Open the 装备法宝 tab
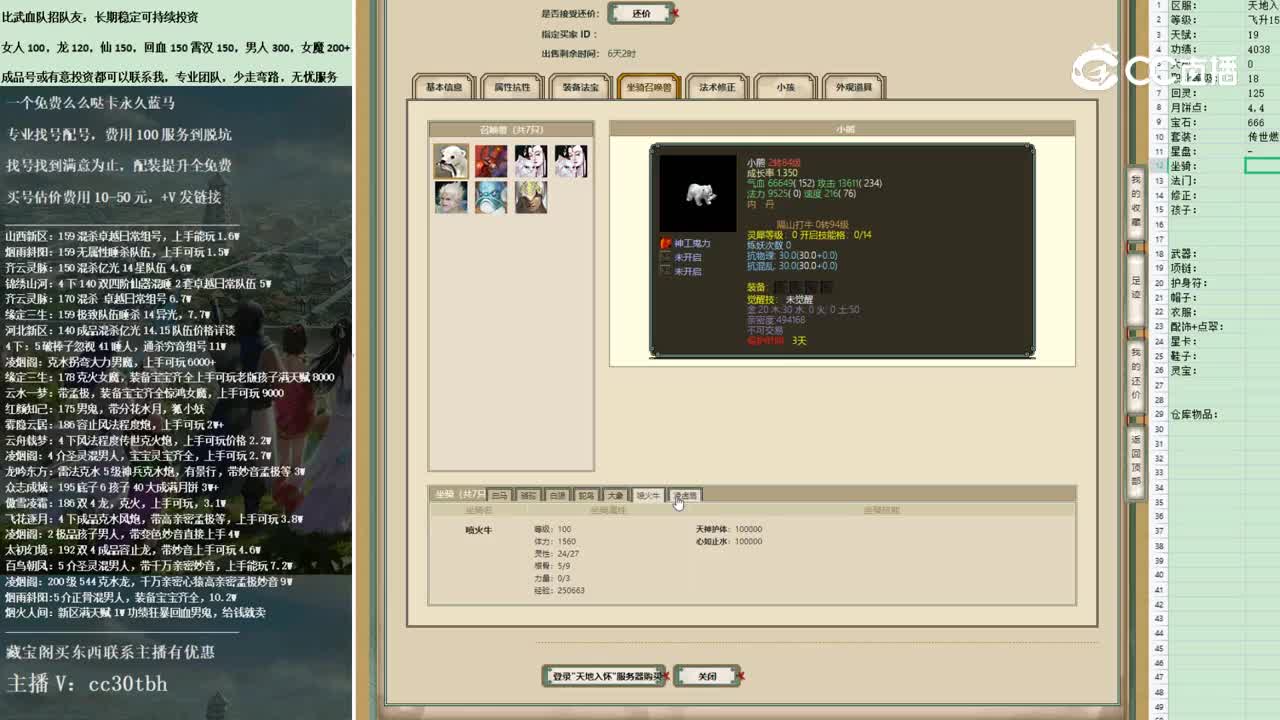The width and height of the screenshot is (1280, 720). click(580, 87)
